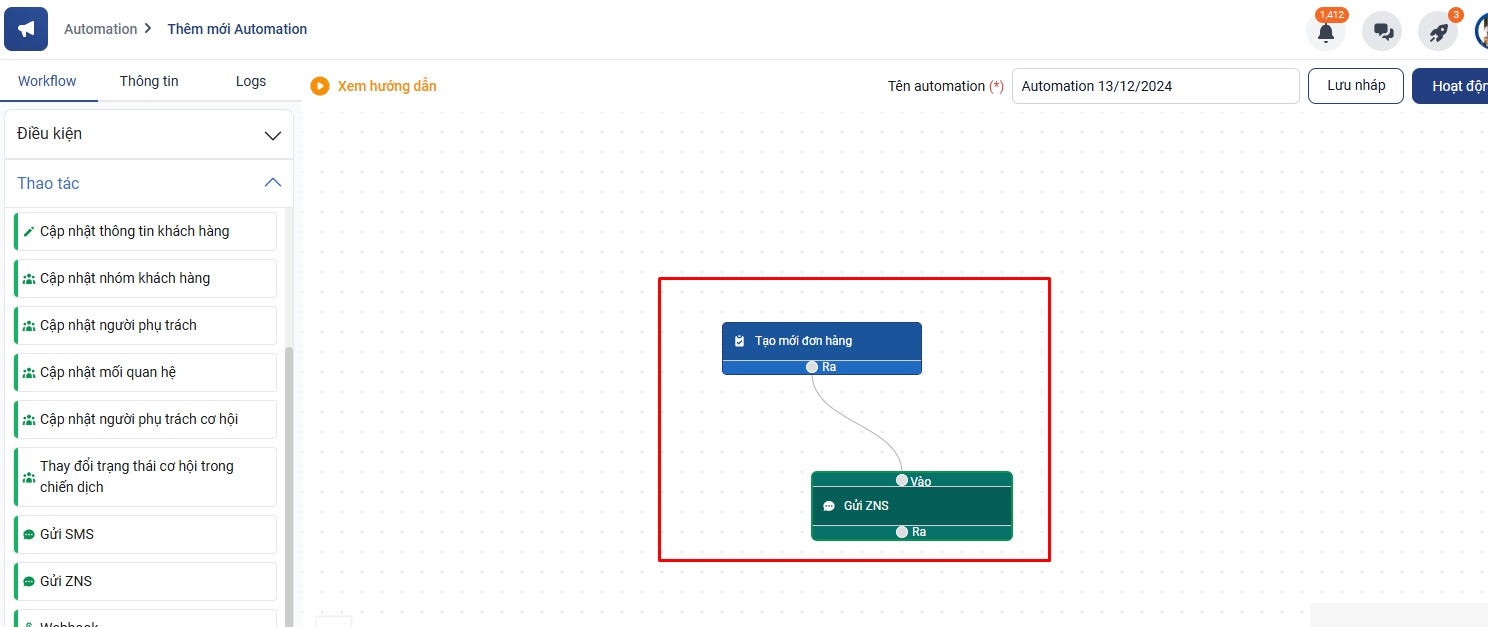Click the play icon beside Xem hướng dẫn
Image resolution: width=1488 pixels, height=627 pixels.
(x=320, y=86)
